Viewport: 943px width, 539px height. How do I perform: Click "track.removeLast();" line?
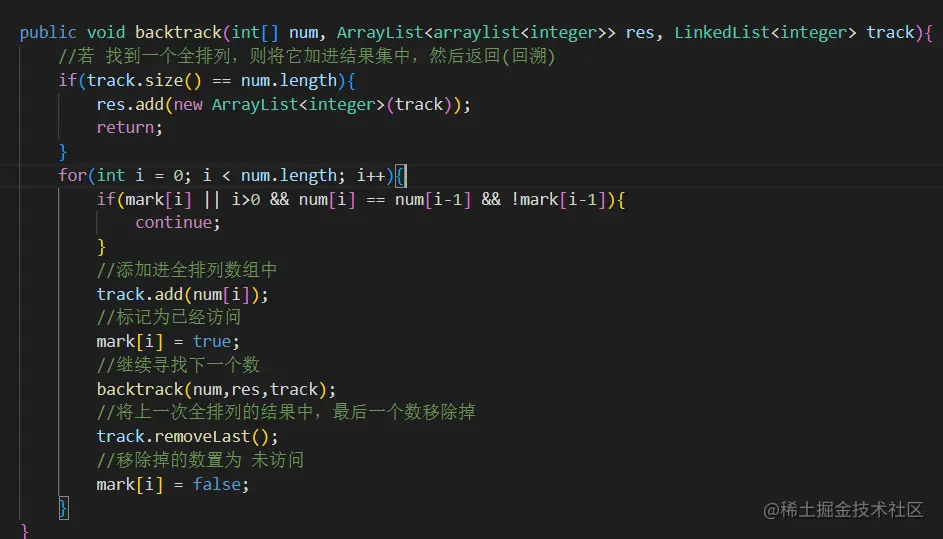pyautogui.click(x=187, y=436)
